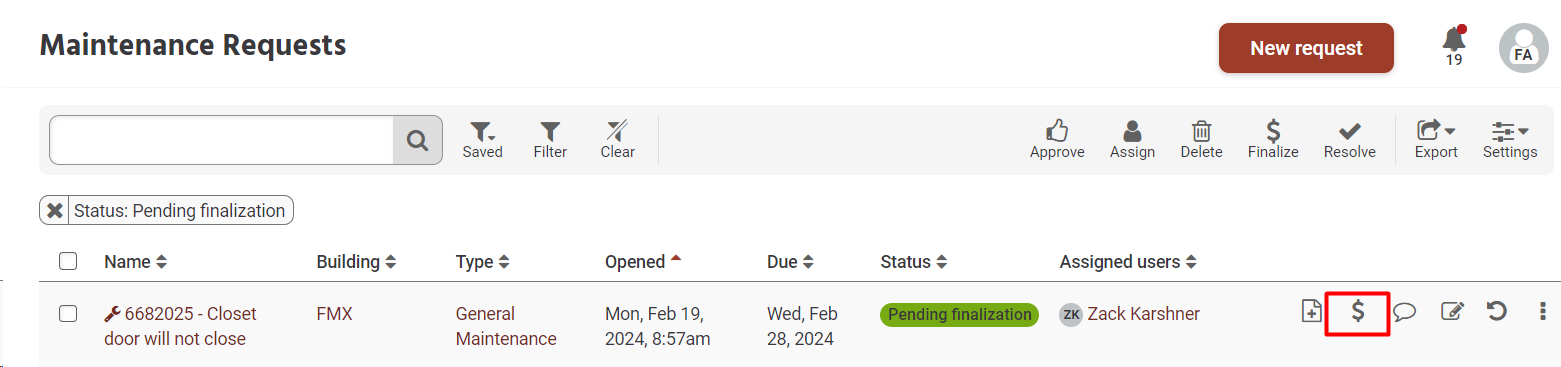Click the New request button

1306,48
